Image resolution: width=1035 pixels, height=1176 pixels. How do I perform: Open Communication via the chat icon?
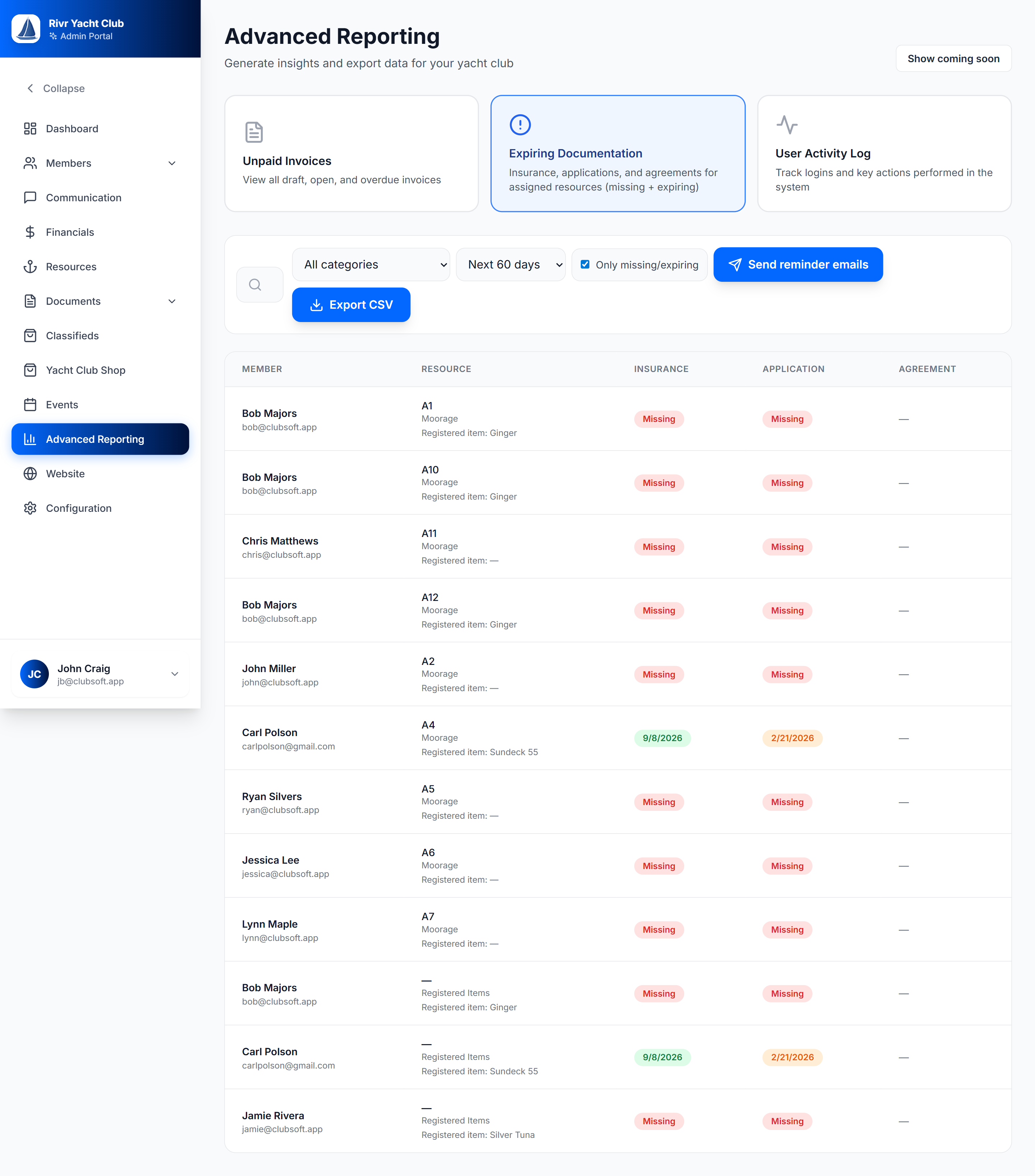[31, 197]
